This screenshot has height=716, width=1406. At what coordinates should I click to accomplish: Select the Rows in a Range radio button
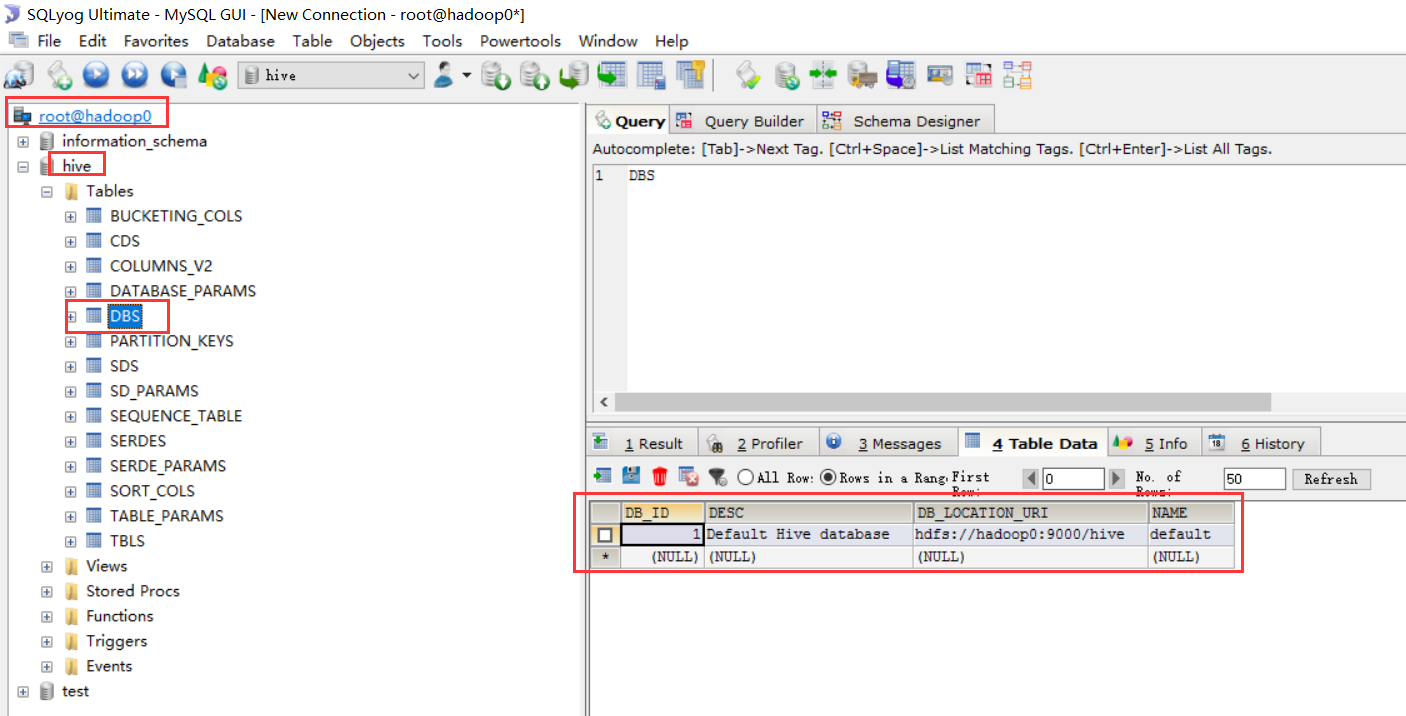[x=828, y=478]
